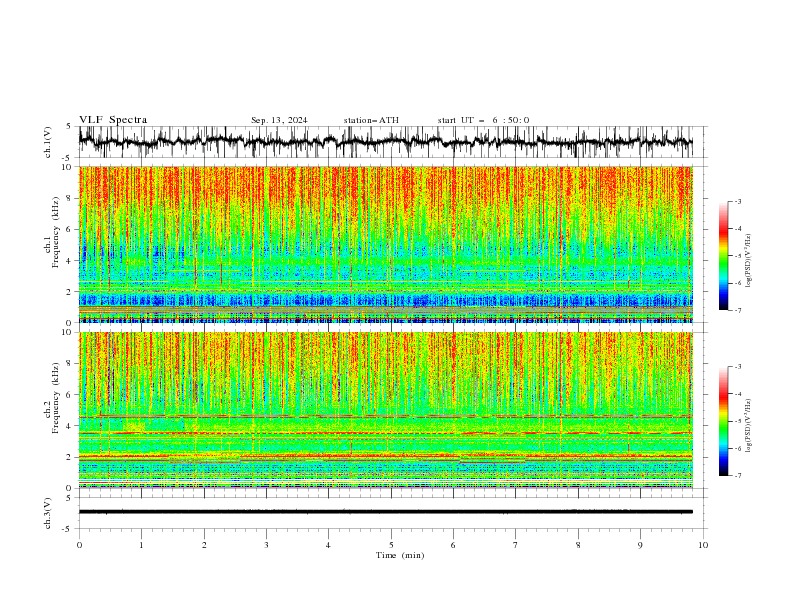792x612 pixels.
Task: Click ch.2 frequency tick label '2'
Action: (69, 457)
